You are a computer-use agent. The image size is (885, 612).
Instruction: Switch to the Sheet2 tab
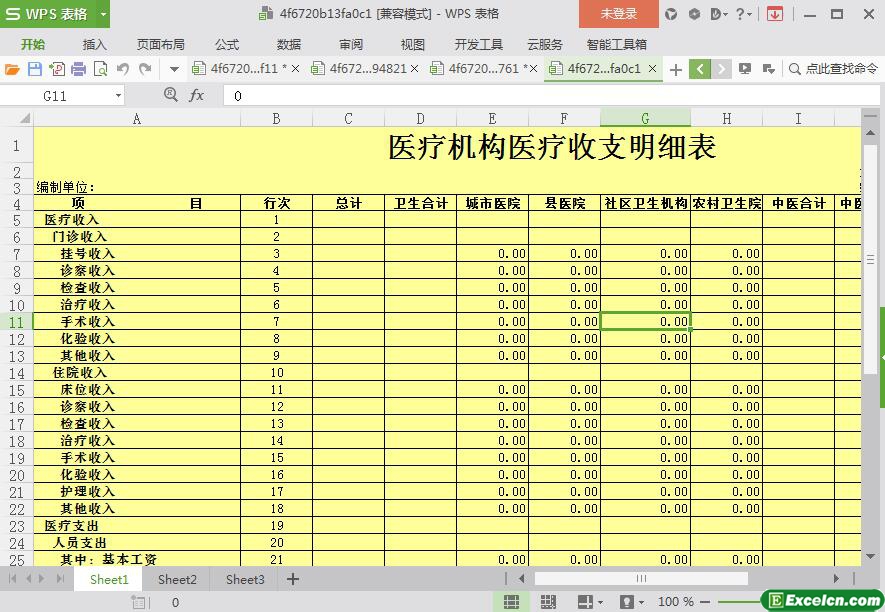pos(177,579)
